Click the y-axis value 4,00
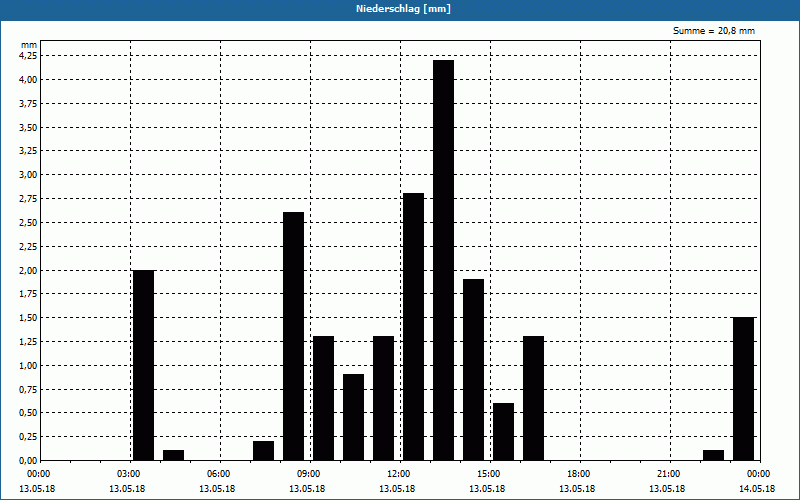This screenshot has height=500, width=800. (x=28, y=80)
